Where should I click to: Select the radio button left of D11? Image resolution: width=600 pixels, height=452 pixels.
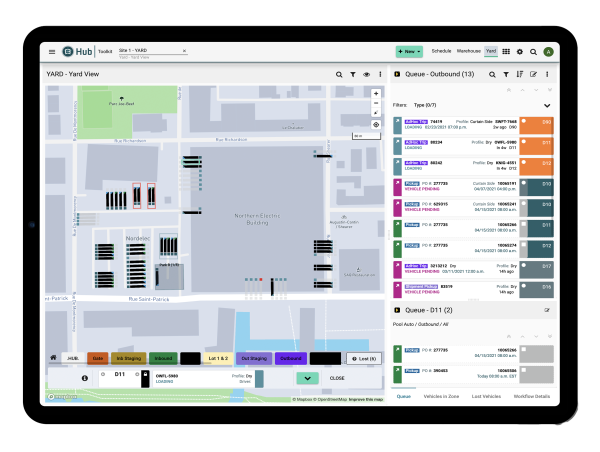point(103,374)
